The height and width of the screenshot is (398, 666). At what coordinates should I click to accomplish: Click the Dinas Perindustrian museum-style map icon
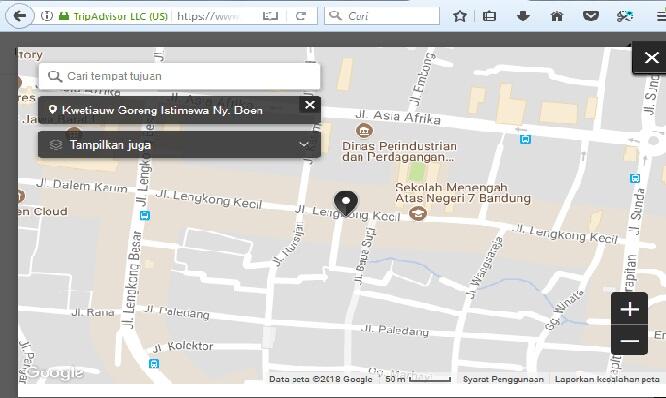[x=364, y=130]
